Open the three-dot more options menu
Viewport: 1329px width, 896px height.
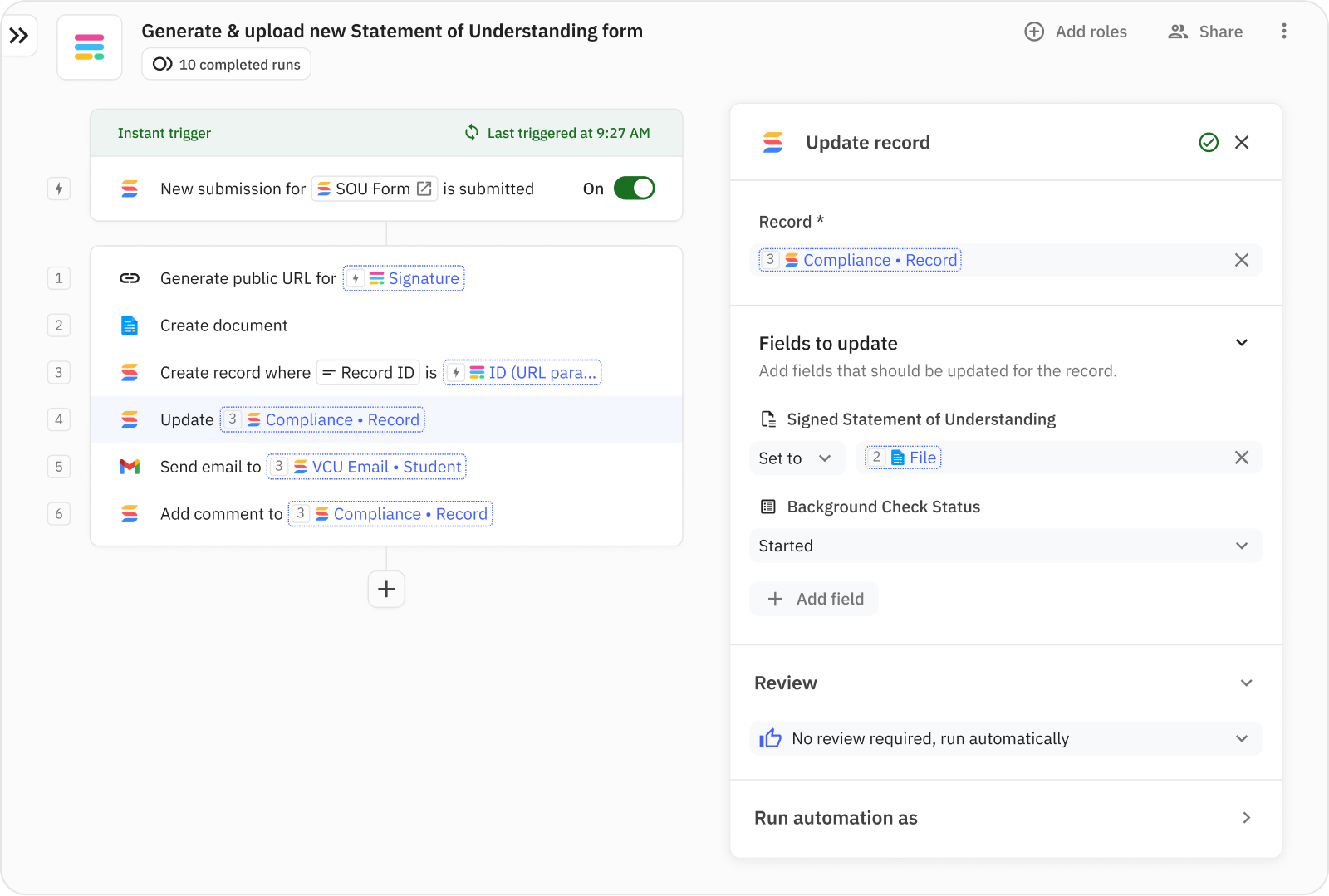coord(1284,32)
